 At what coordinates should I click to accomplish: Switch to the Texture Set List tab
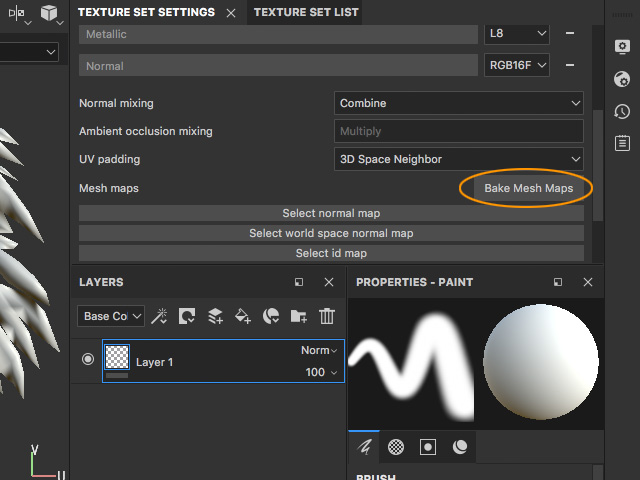(305, 13)
